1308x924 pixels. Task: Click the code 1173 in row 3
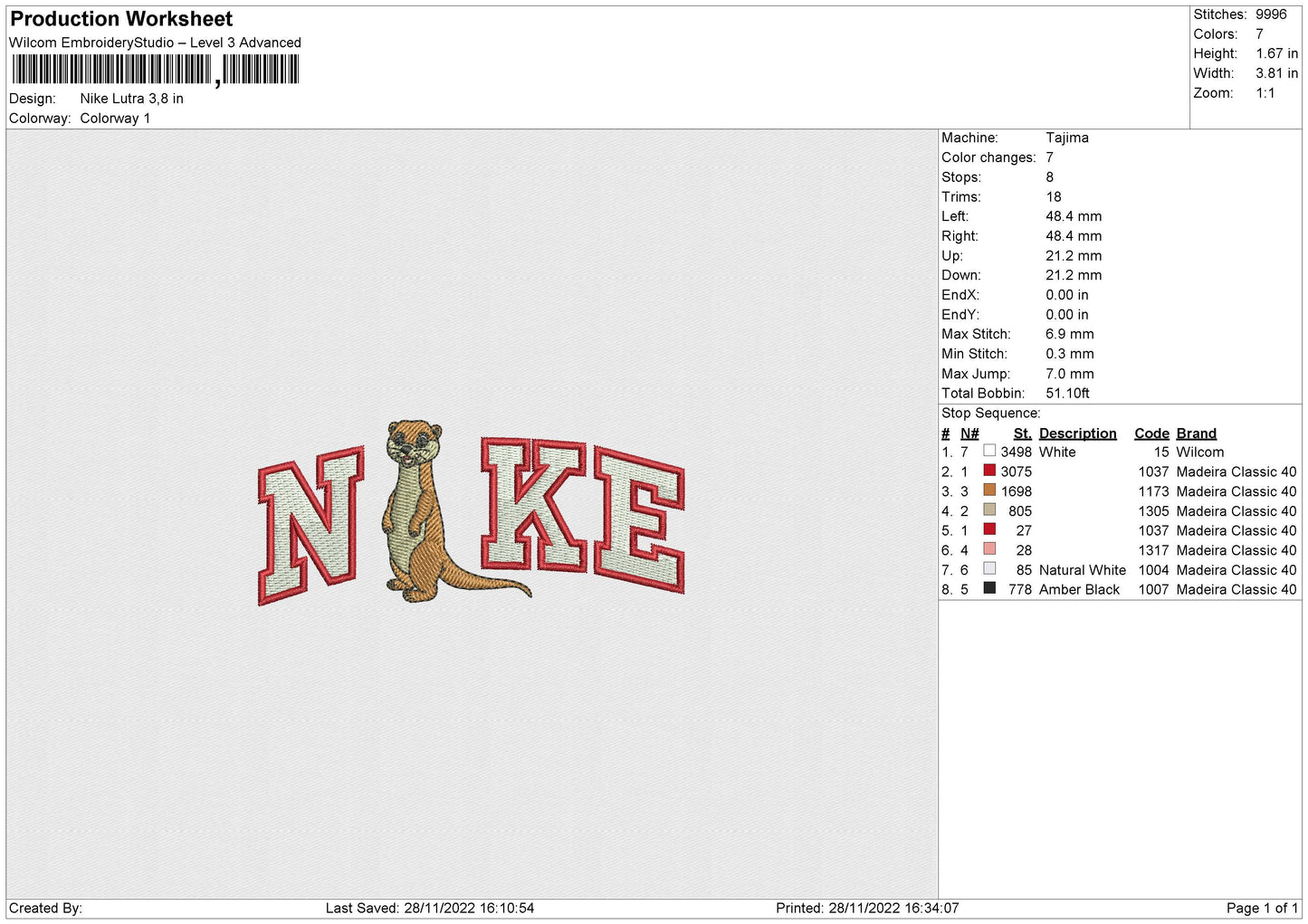1153,491
